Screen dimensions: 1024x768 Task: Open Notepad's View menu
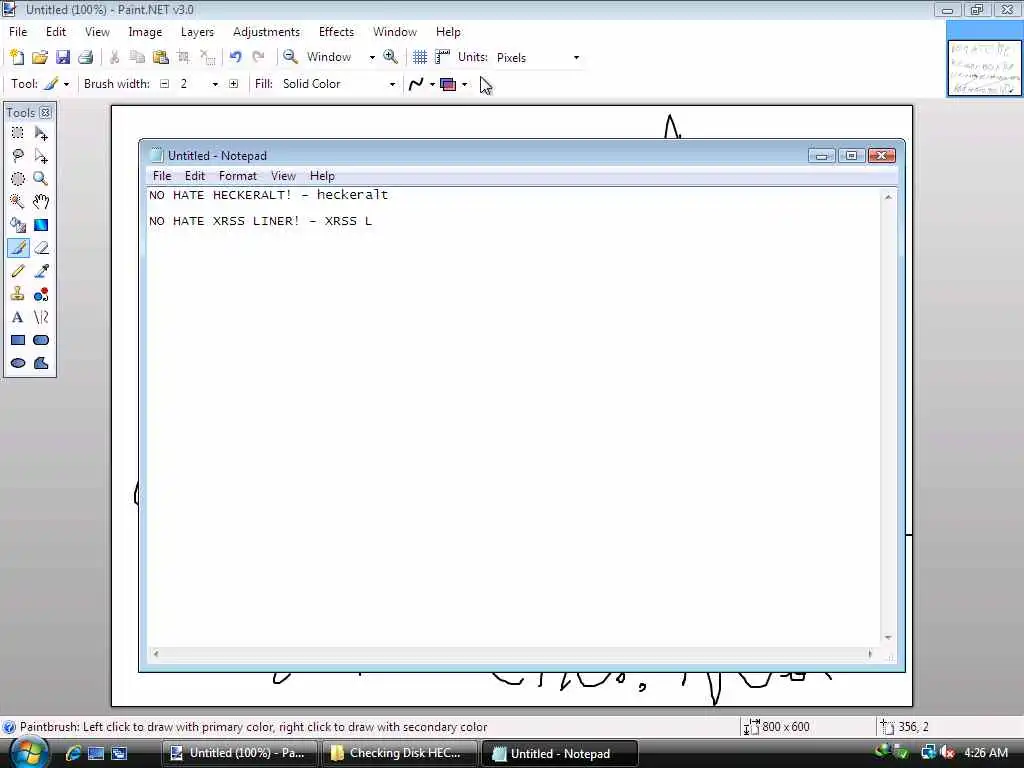(x=283, y=176)
